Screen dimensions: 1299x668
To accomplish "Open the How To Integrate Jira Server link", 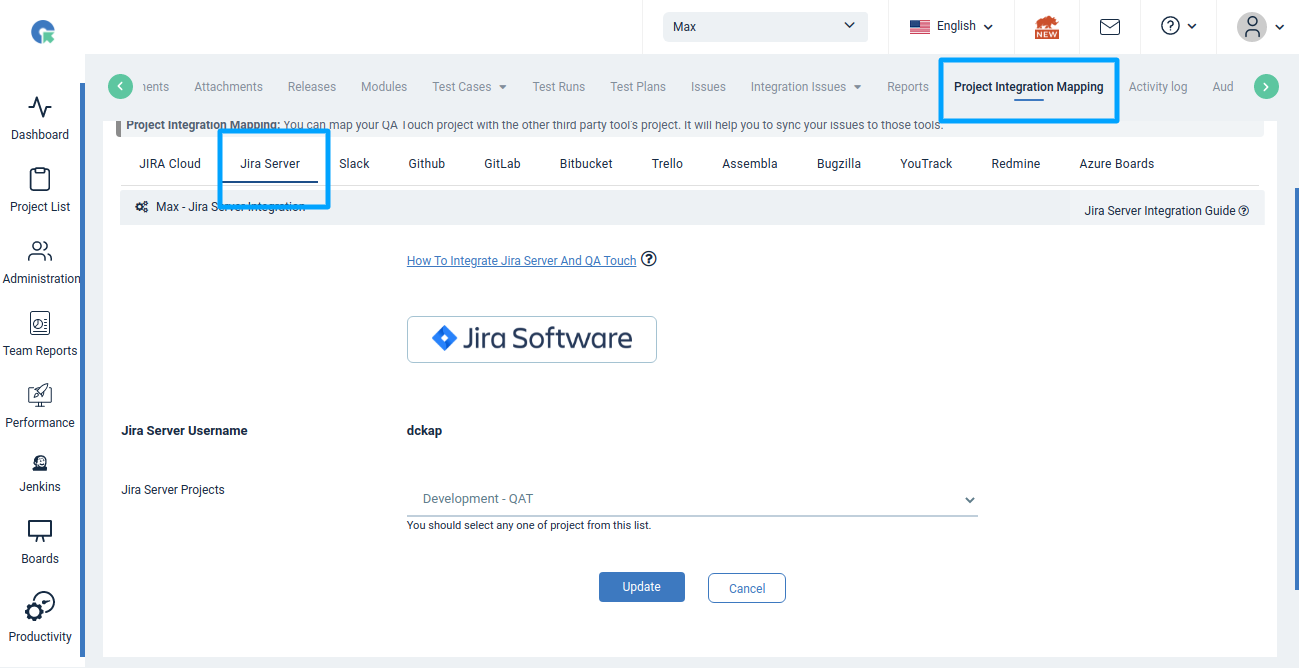I will point(521,260).
